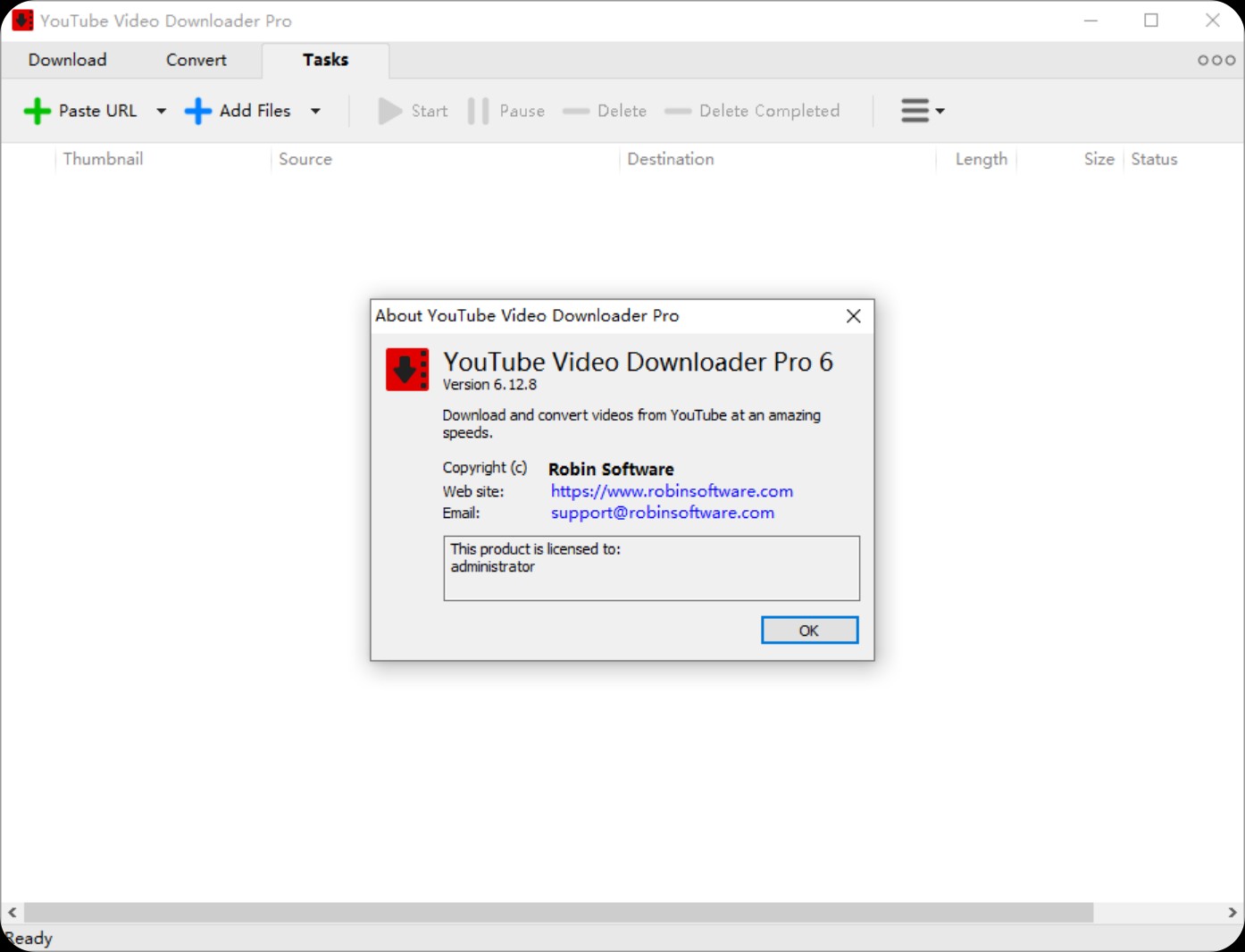Click the Size column header
This screenshot has width=1245, height=952.
click(x=1099, y=159)
